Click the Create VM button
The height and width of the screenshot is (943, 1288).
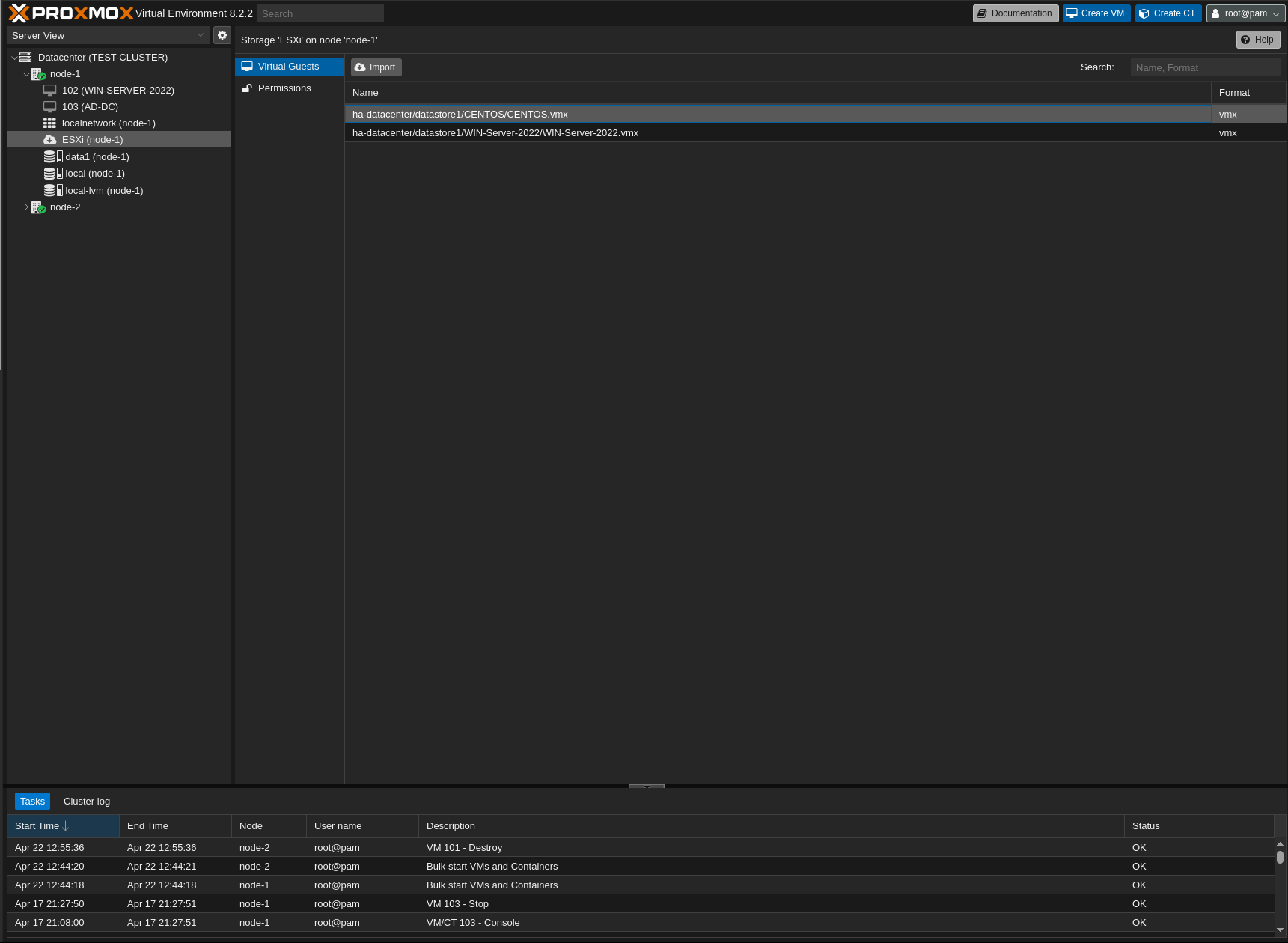click(x=1096, y=13)
